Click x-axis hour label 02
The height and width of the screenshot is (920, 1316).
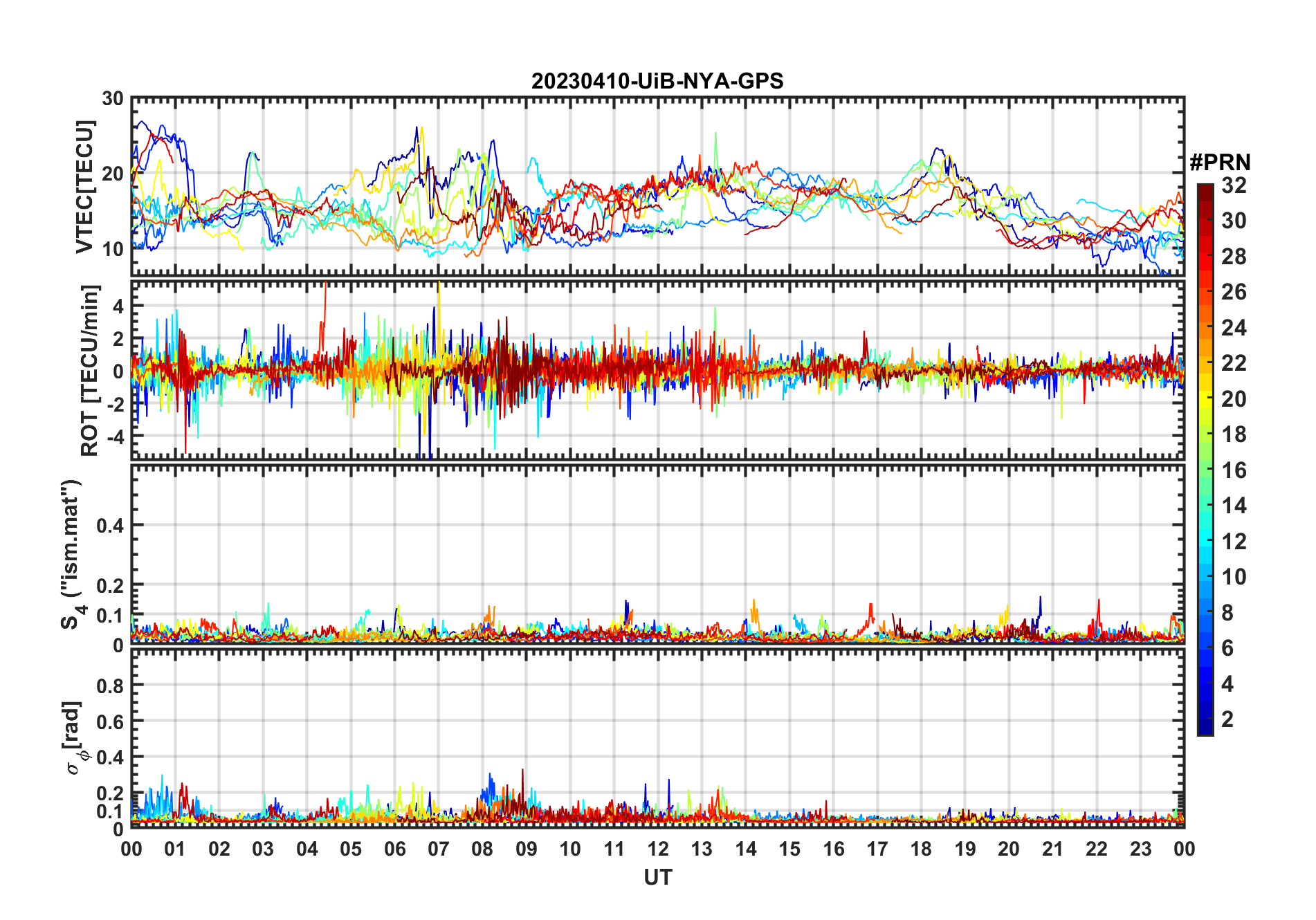[219, 849]
